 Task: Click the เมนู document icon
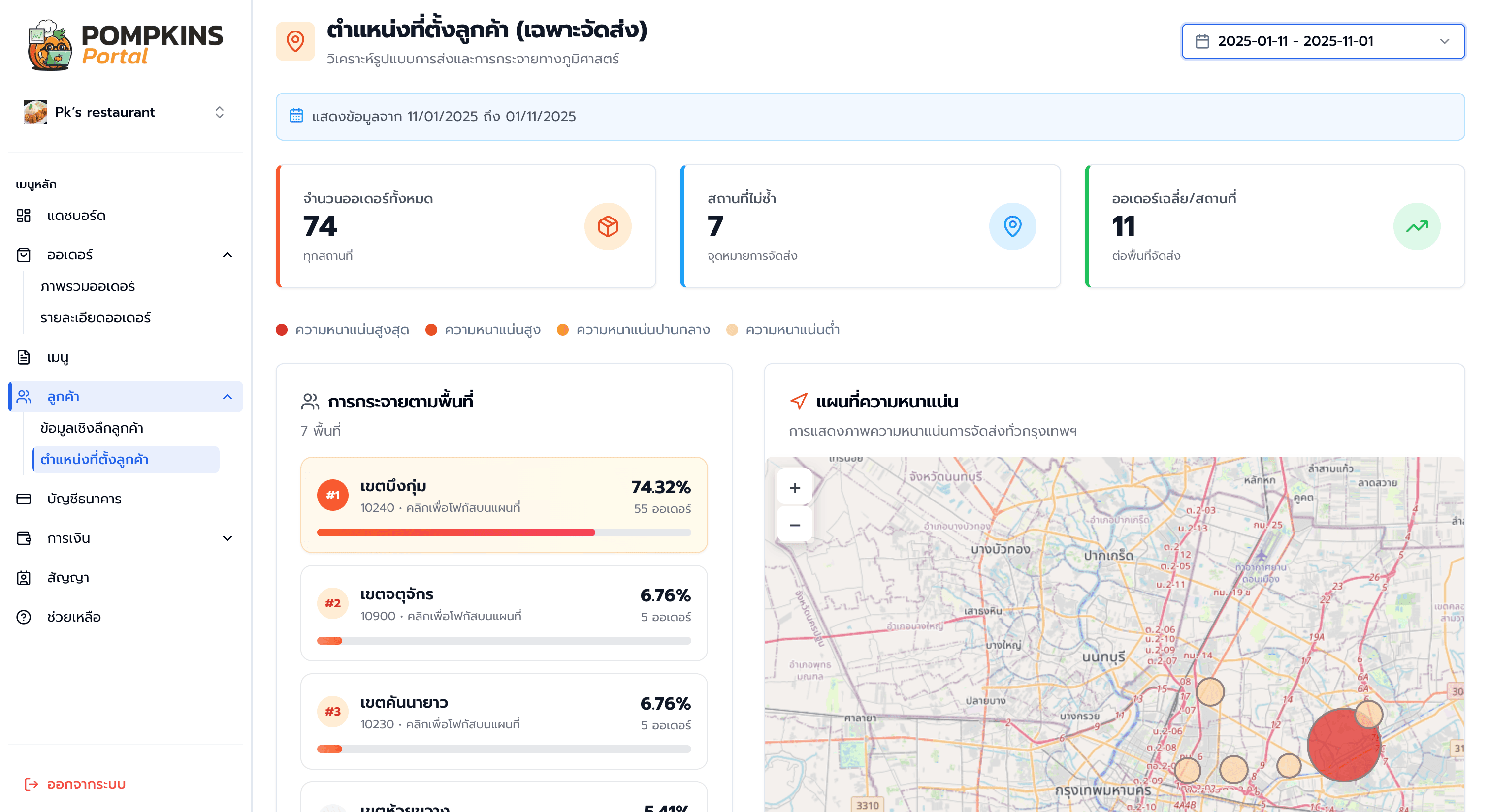(x=24, y=357)
